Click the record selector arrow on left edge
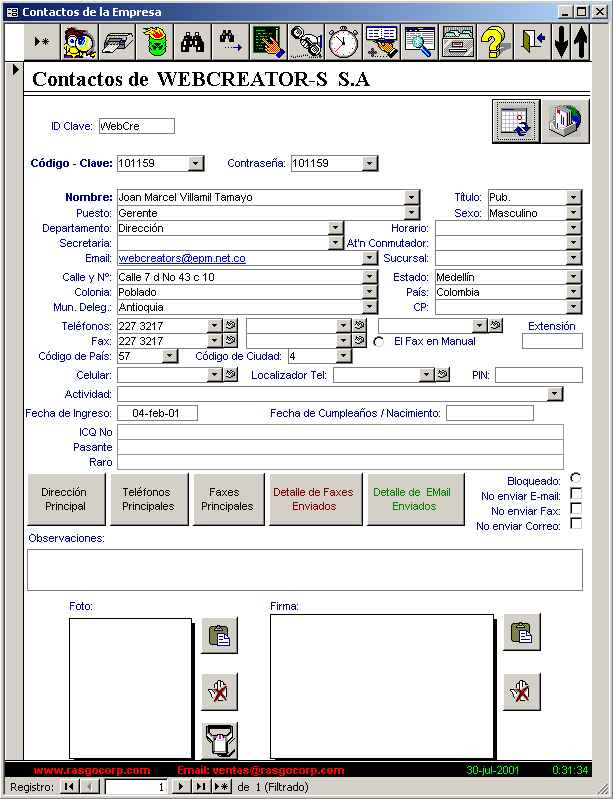613x799 pixels. tap(14, 69)
